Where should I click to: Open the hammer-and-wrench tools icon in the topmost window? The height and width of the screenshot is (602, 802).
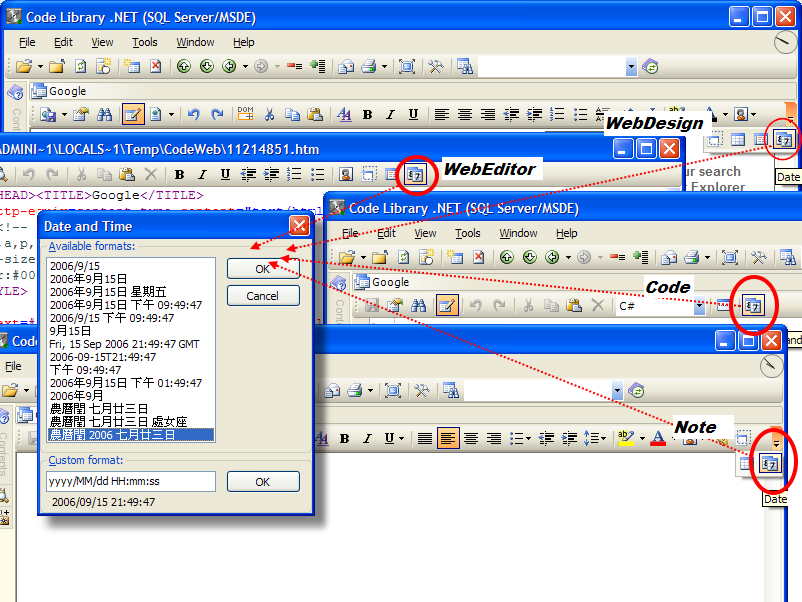click(436, 66)
